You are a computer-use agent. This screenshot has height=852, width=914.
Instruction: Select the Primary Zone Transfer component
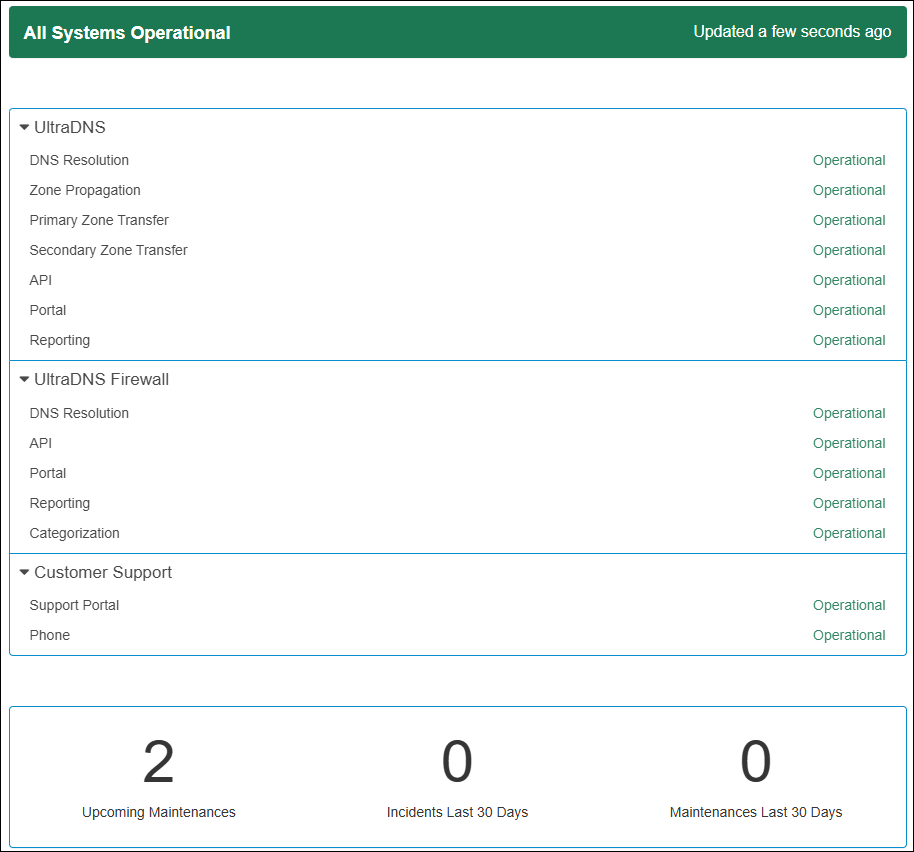(x=99, y=220)
